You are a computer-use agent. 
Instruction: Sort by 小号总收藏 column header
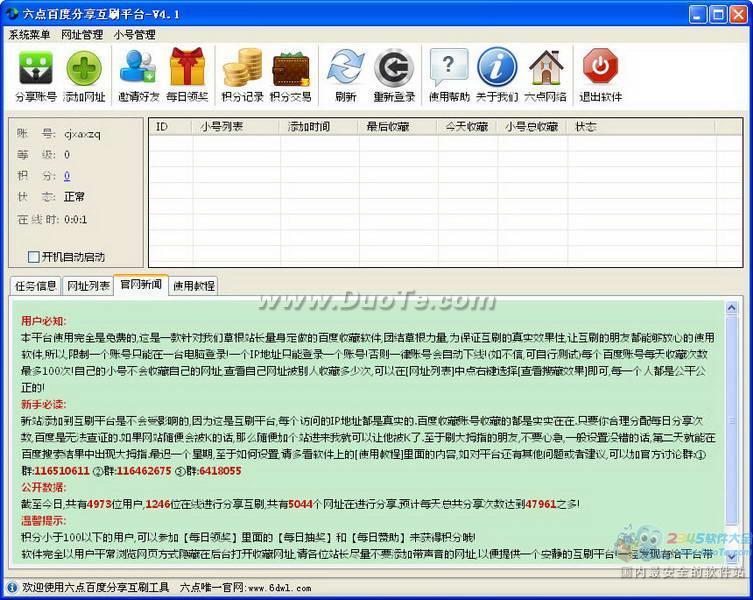(x=533, y=127)
